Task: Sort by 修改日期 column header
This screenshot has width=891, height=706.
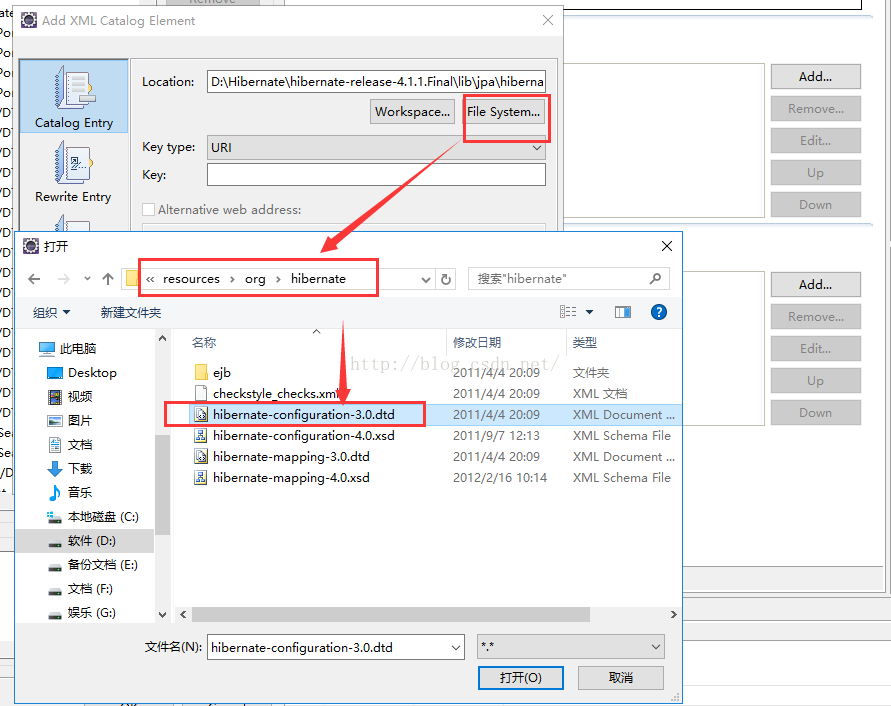Action: [x=477, y=342]
